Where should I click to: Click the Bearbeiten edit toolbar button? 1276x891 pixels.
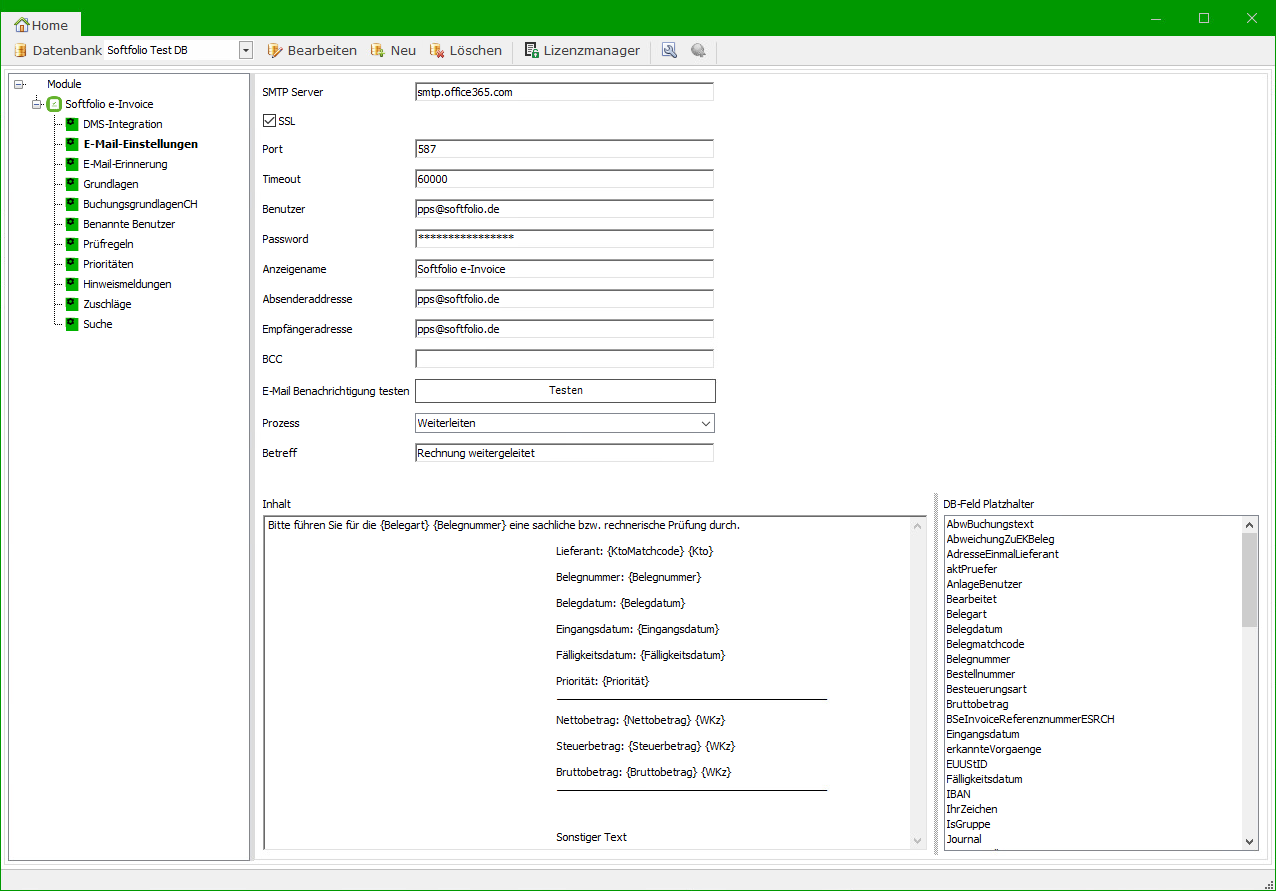312,50
